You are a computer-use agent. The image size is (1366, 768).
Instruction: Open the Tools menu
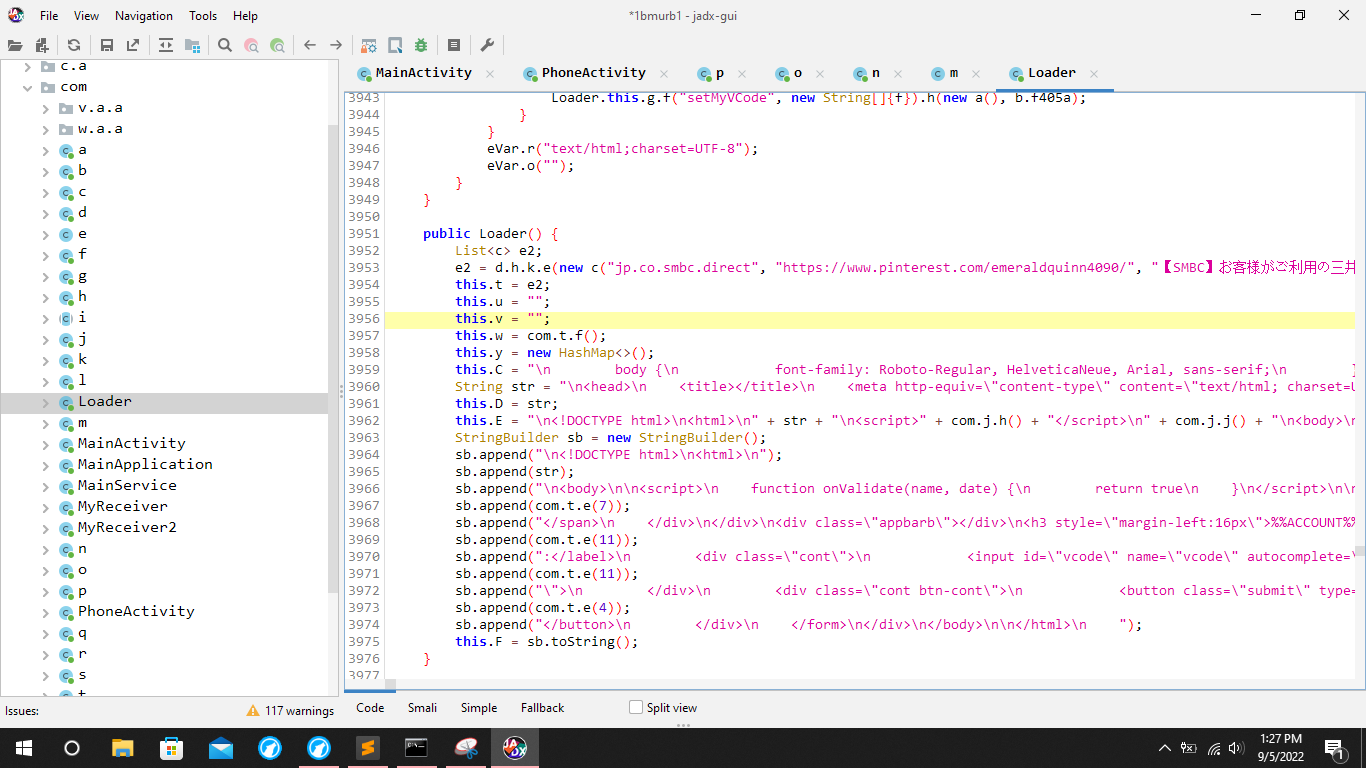(203, 16)
